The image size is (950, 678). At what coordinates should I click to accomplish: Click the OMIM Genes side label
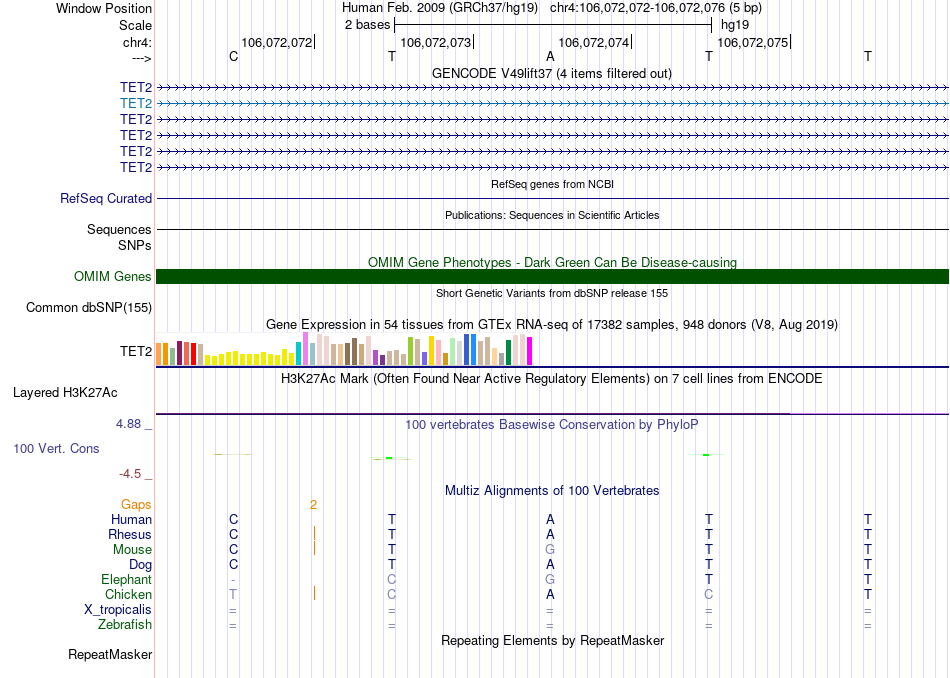pos(113,276)
